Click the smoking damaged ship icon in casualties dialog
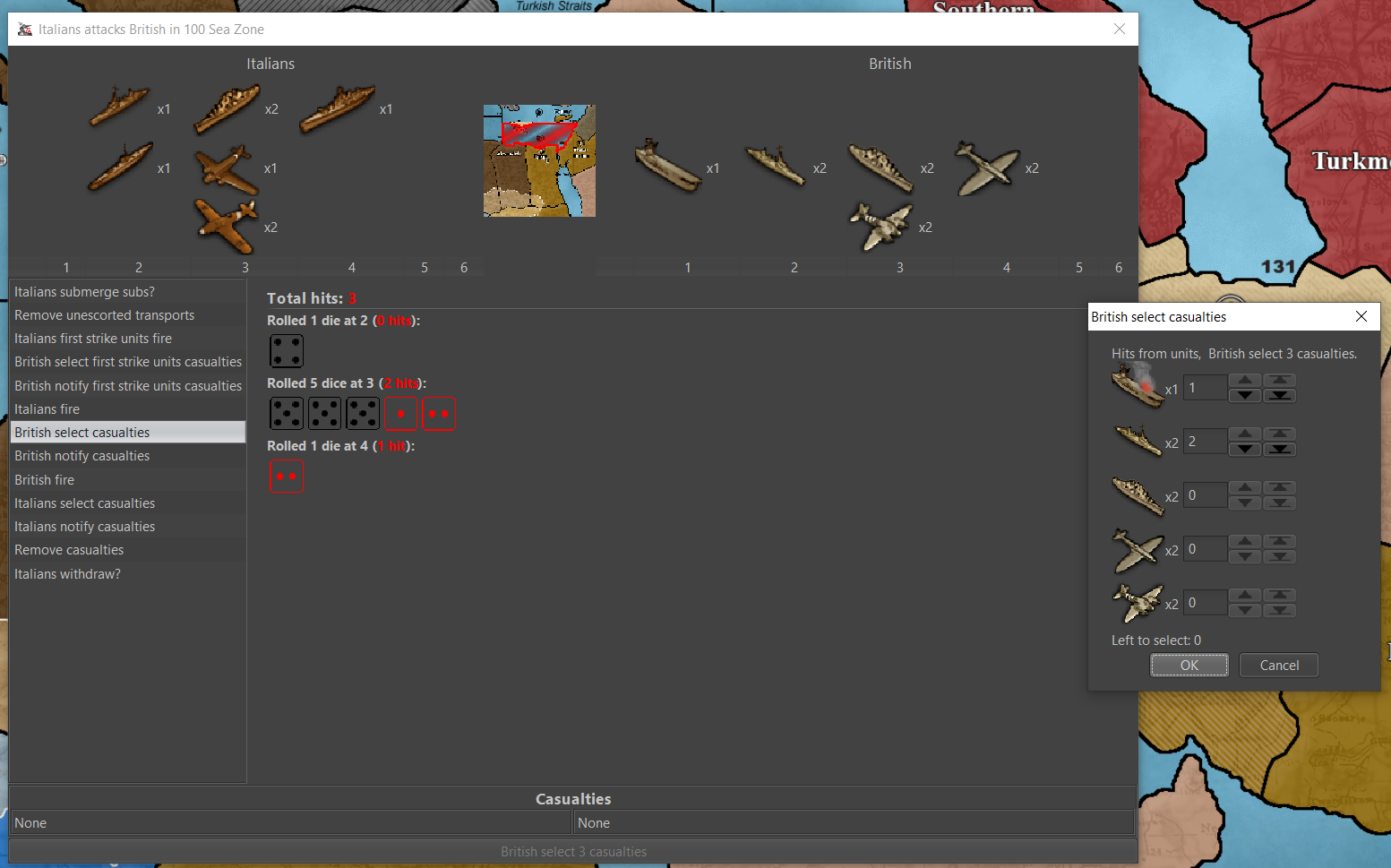 coord(1137,385)
